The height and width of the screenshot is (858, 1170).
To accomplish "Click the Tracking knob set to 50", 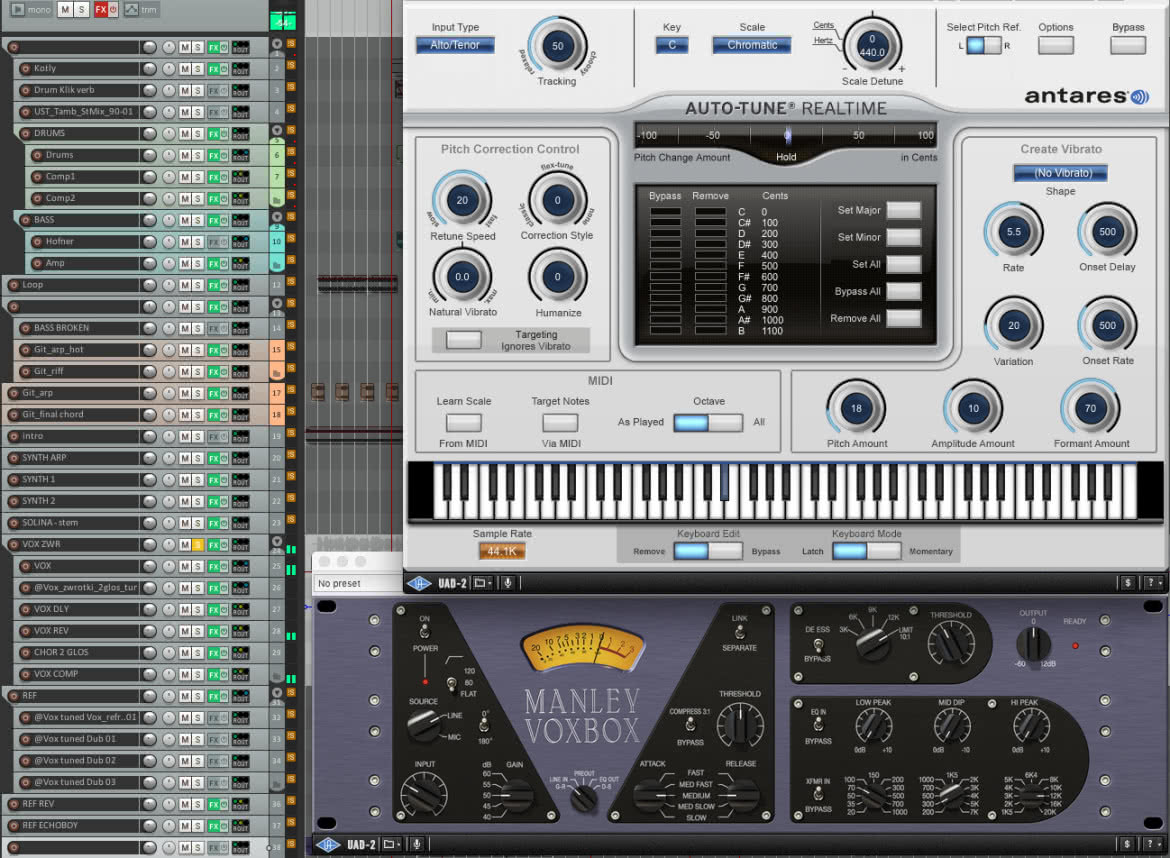I will [557, 46].
